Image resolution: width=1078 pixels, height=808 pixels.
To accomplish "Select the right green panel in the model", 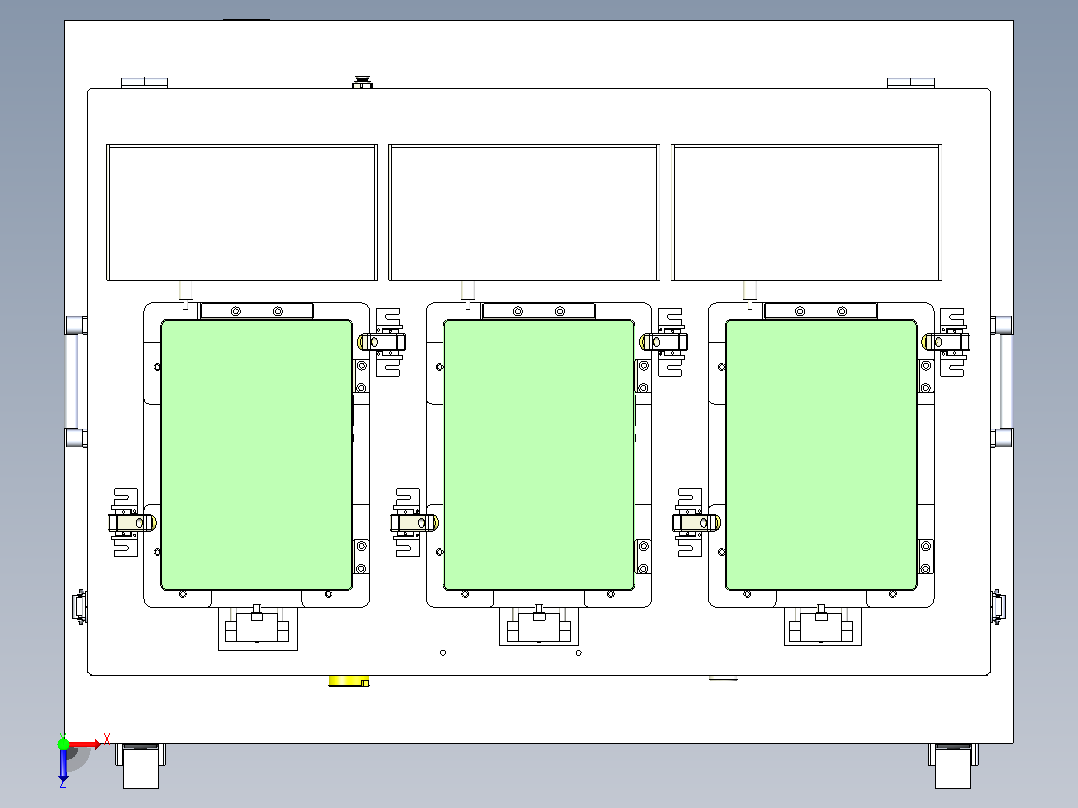I will (822, 455).
